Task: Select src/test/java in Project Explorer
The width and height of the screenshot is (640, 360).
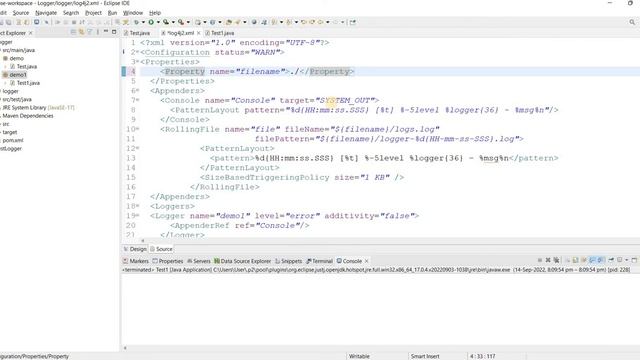Action: tap(17, 99)
